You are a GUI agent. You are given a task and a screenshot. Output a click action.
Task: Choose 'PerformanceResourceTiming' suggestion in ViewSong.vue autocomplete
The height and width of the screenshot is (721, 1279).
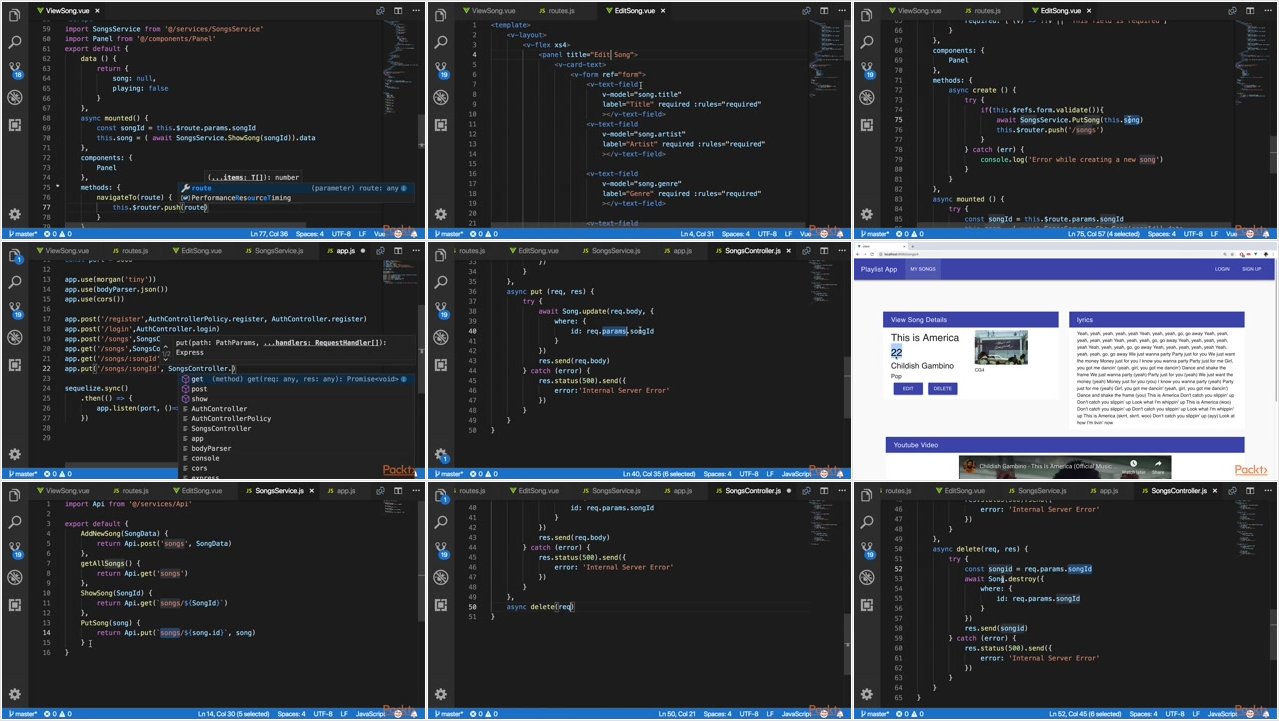pyautogui.click(x=295, y=198)
